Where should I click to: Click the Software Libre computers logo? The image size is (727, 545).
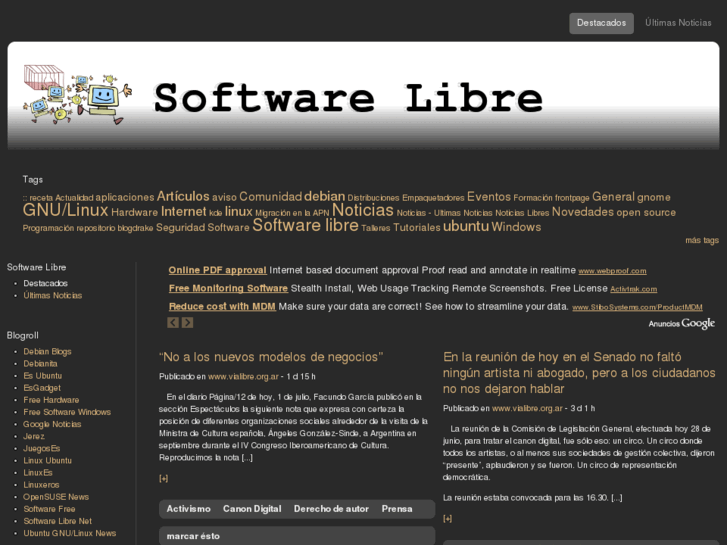tap(77, 95)
